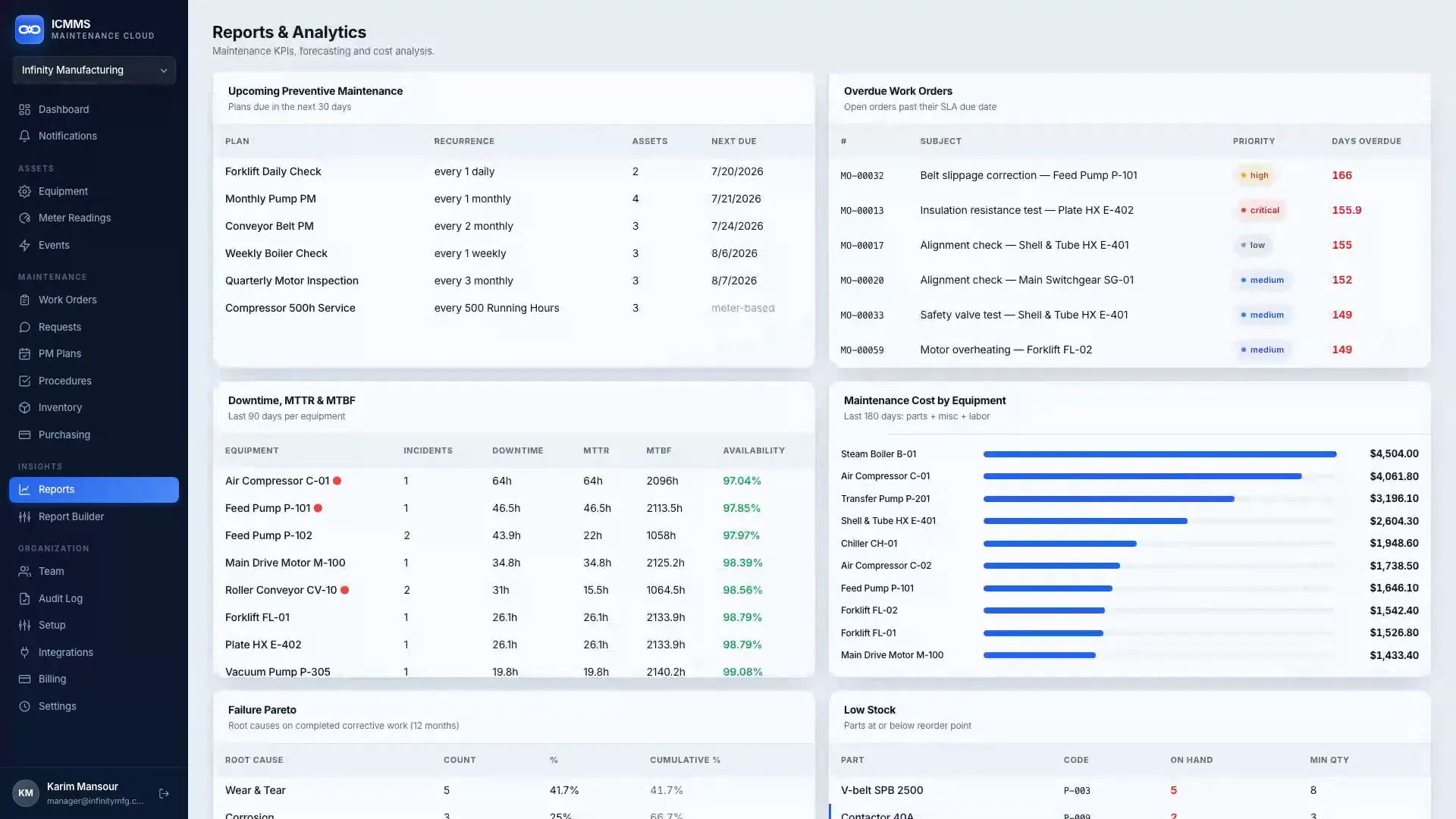Click the Events lightning bolt icon
The height and width of the screenshot is (819, 1456).
tap(24, 245)
